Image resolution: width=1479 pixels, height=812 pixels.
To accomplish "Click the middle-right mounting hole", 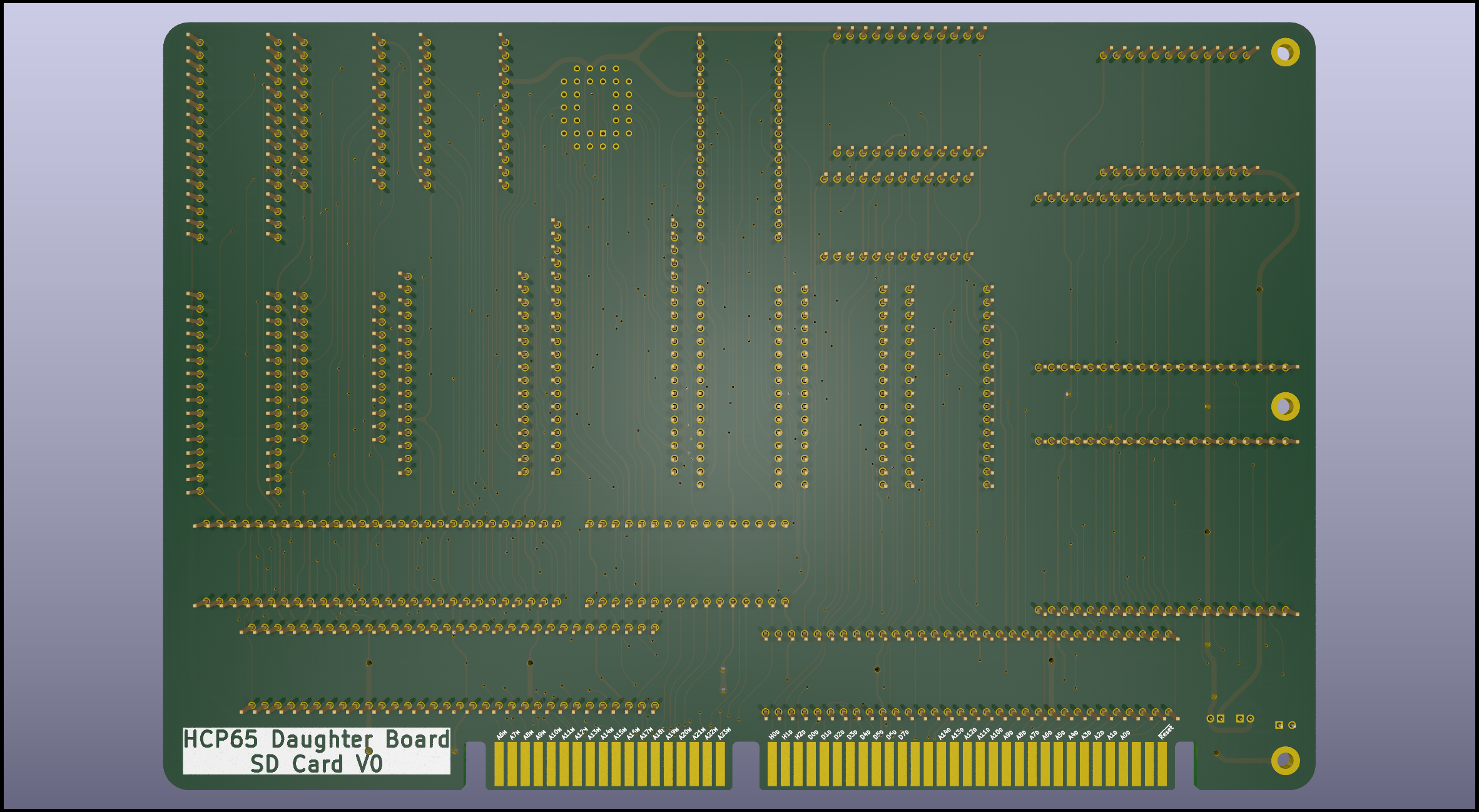I will tap(1285, 407).
